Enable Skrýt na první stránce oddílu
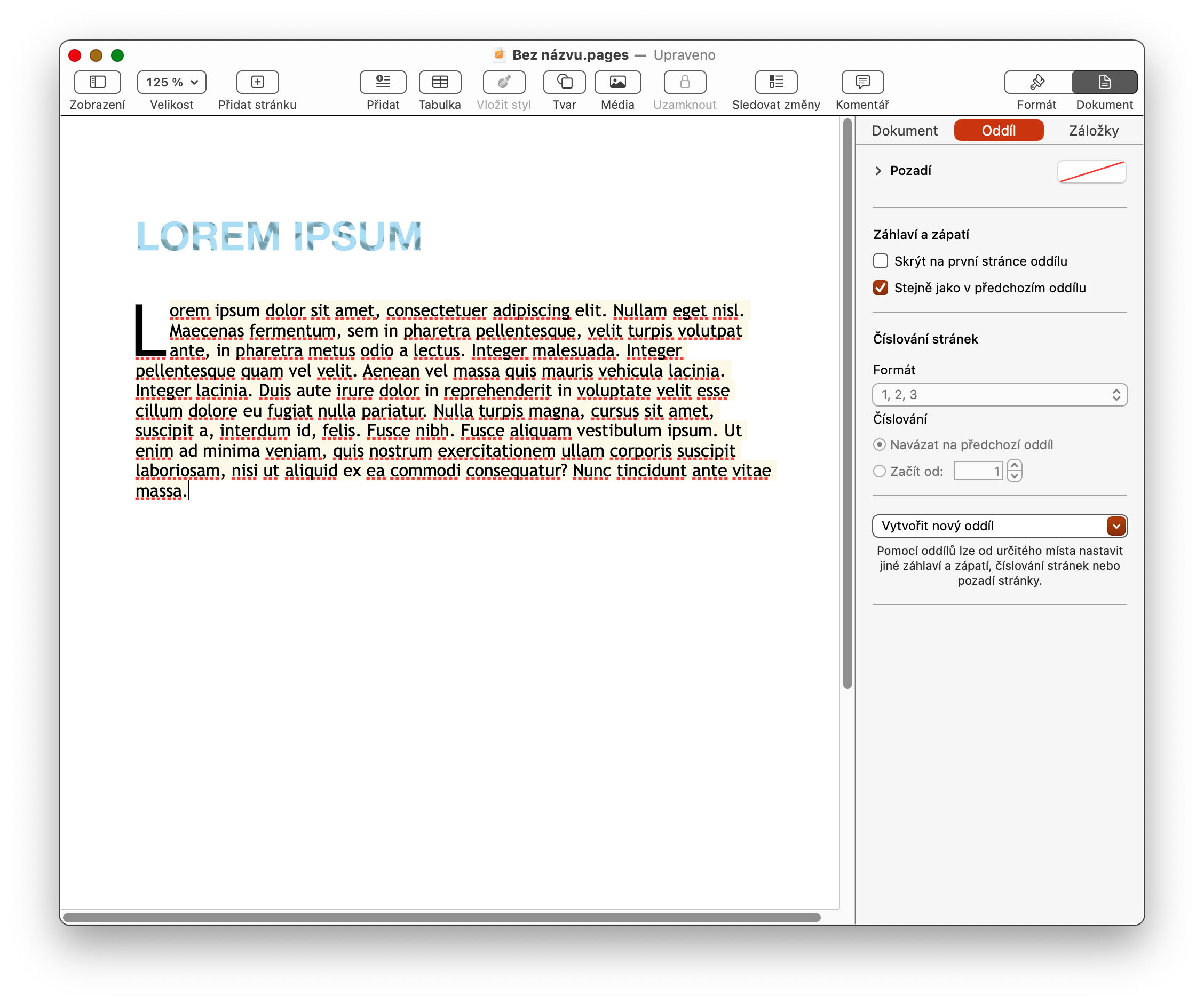This screenshot has width=1204, height=1004. (x=881, y=261)
